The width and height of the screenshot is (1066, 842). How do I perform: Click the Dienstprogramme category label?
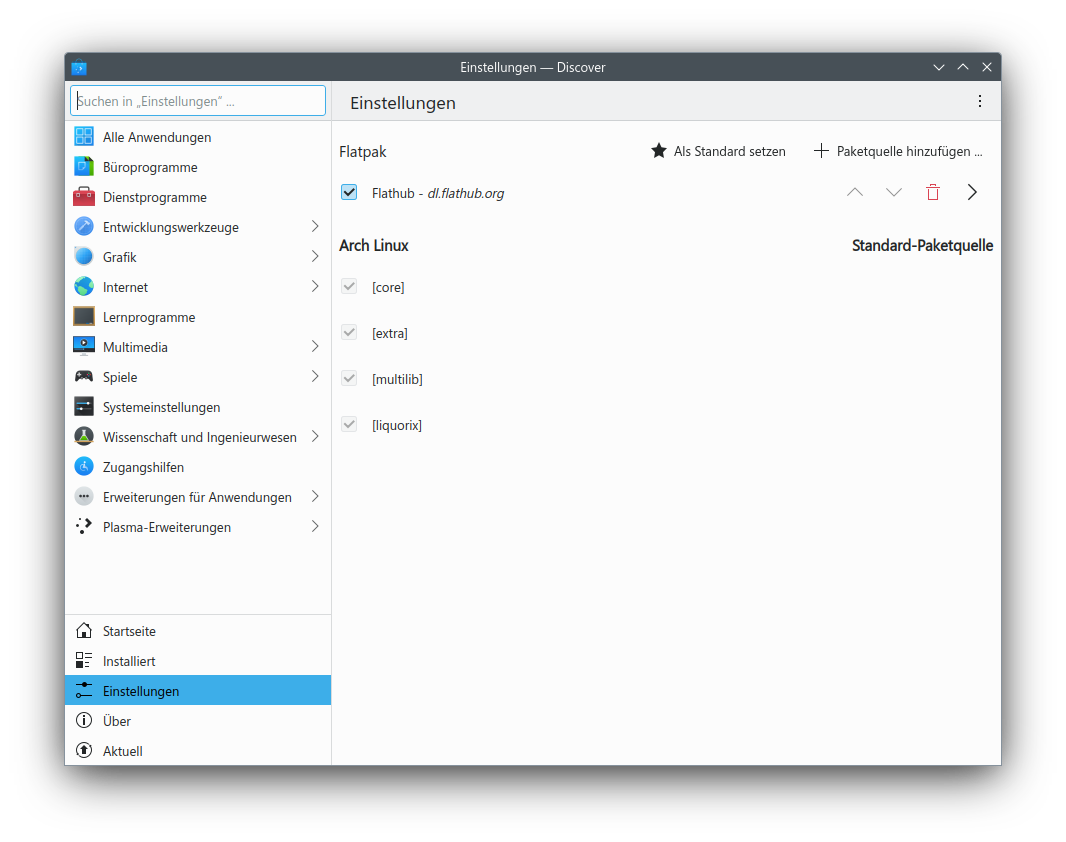click(155, 197)
